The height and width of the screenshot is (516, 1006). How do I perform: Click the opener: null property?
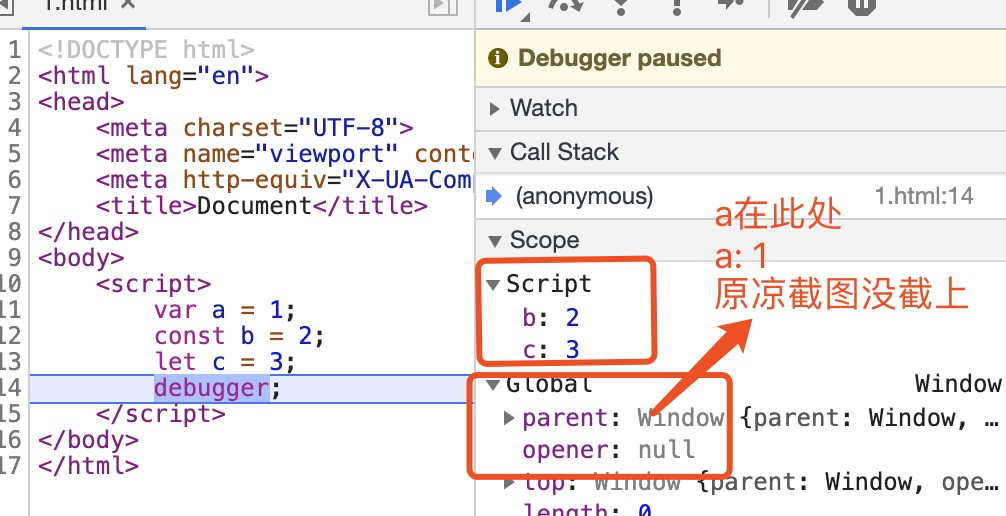pos(609,450)
